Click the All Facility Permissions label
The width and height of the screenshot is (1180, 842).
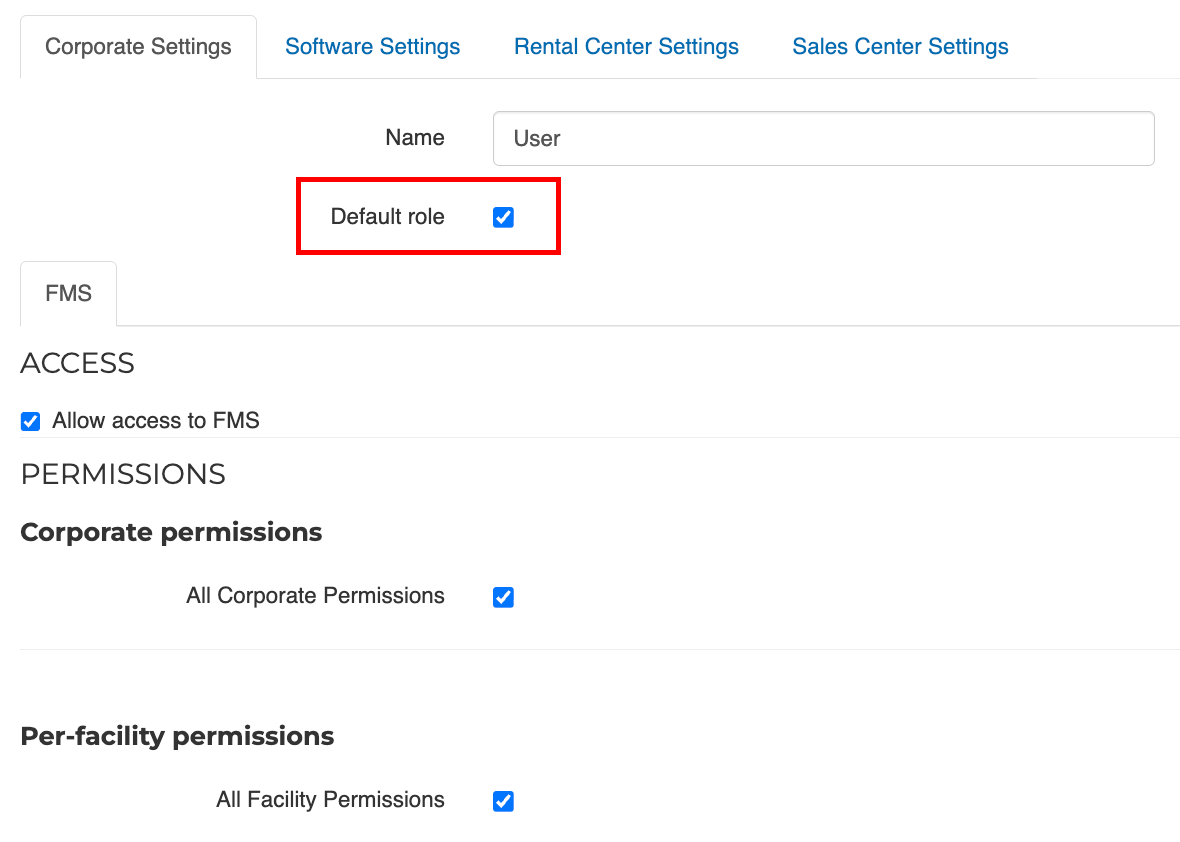click(330, 800)
